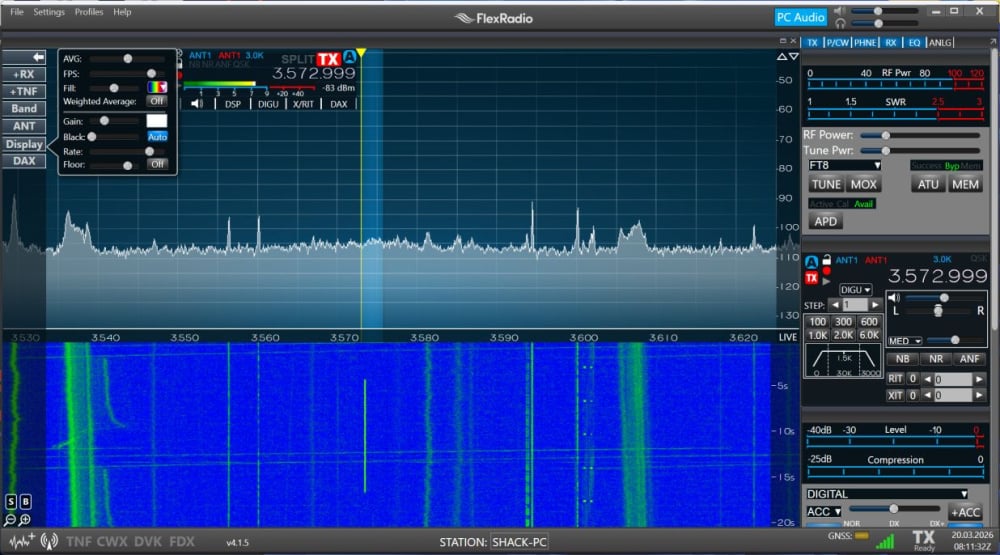Select the 2.0K filter preset

[844, 335]
